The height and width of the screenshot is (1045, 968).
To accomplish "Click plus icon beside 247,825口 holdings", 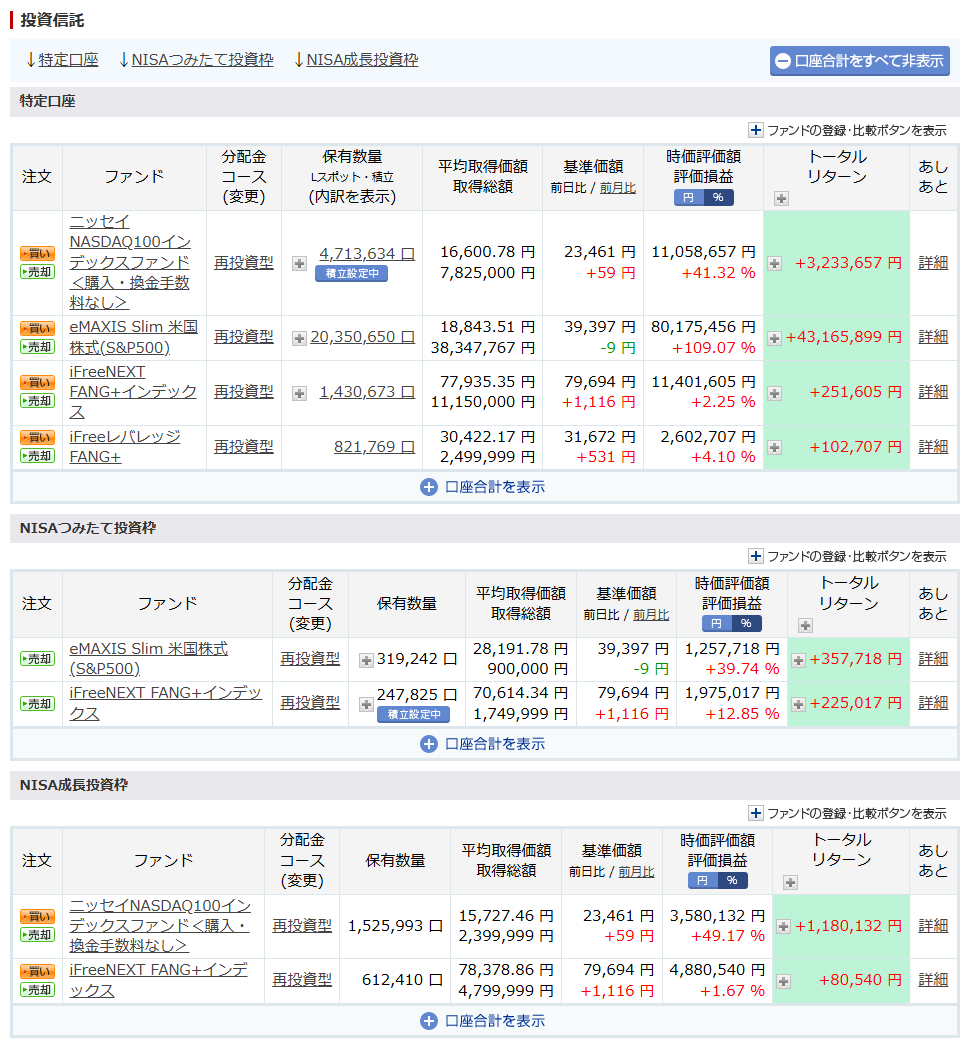I will click(366, 695).
